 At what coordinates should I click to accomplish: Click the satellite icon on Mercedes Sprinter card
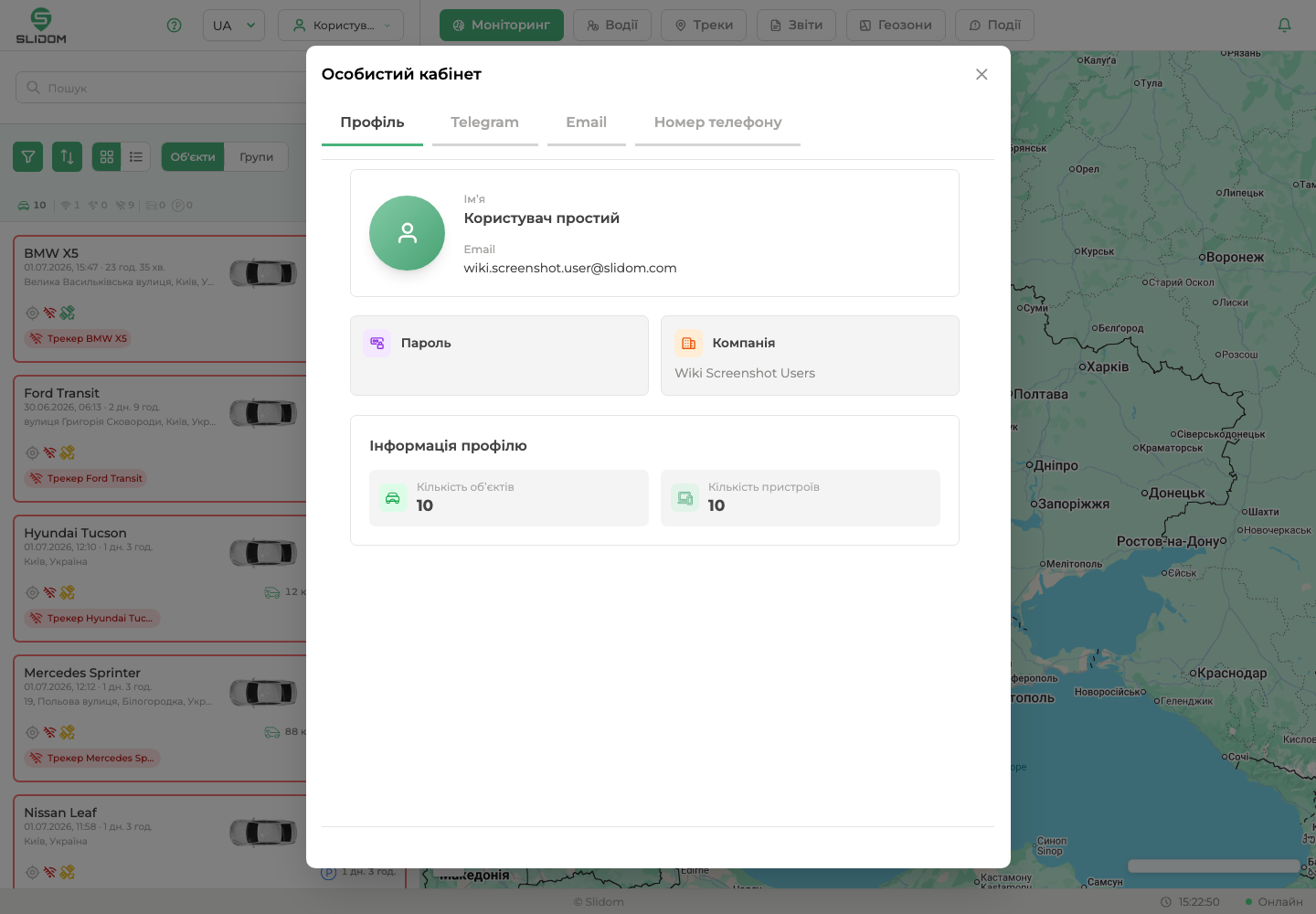68,732
